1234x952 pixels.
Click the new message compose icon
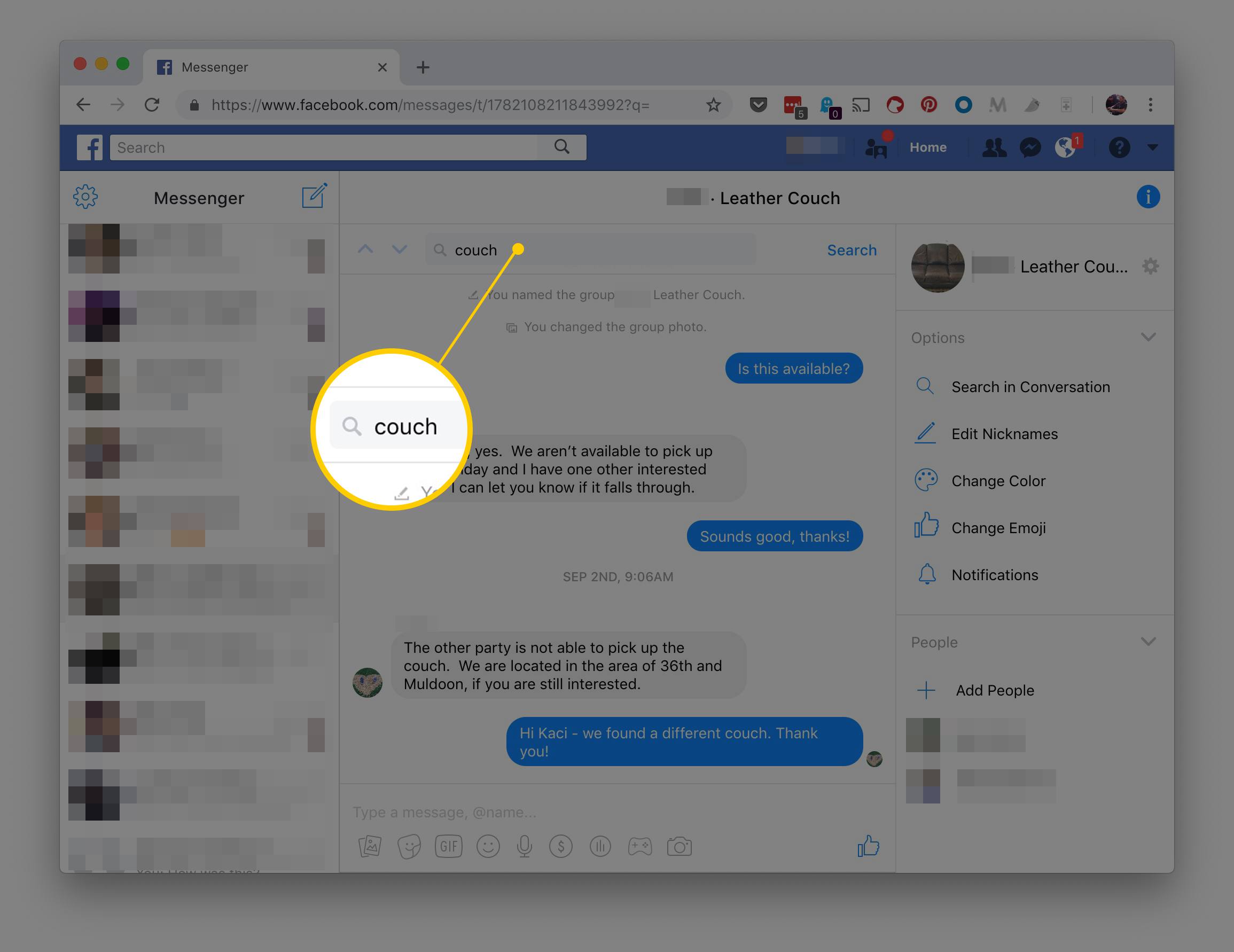(314, 197)
